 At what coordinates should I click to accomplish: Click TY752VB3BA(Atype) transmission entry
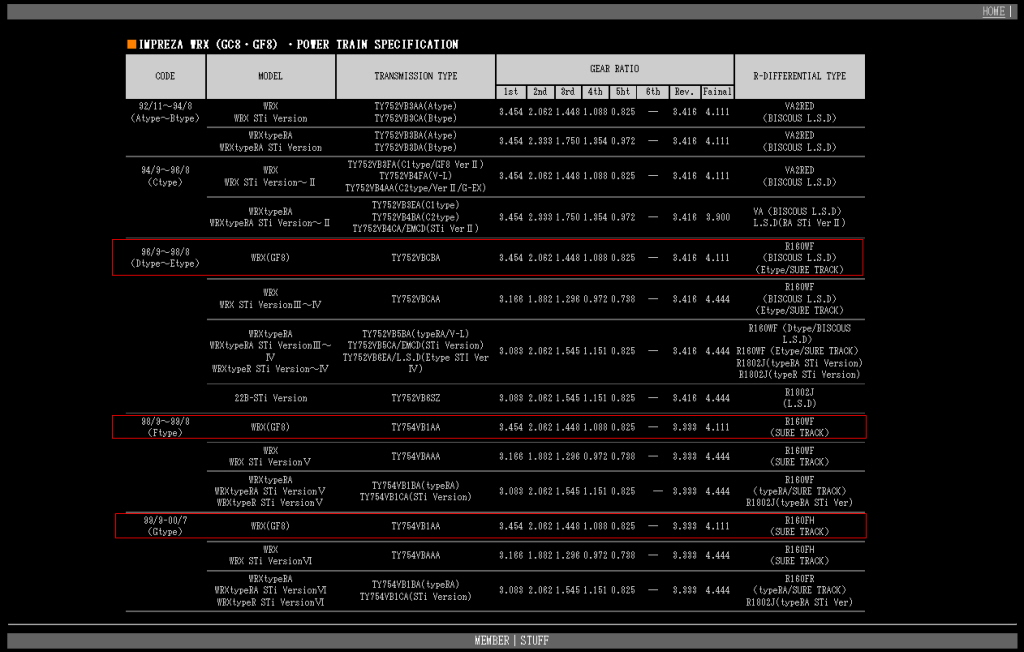pos(415,135)
